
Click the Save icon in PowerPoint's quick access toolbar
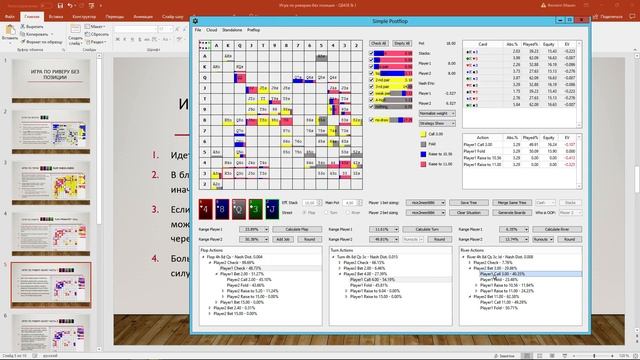[x=60, y=5]
